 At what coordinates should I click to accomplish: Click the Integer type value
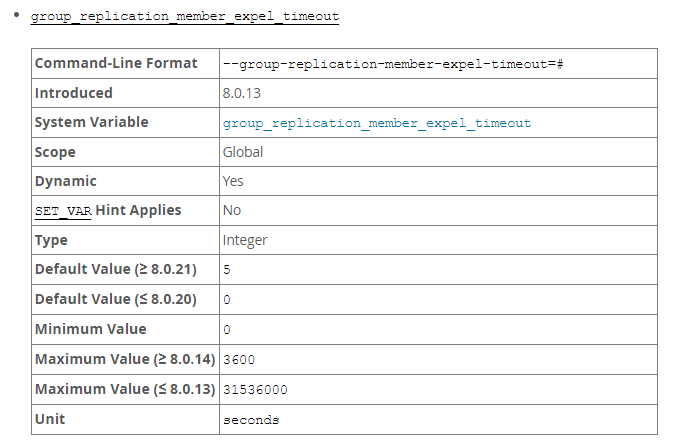coord(245,240)
